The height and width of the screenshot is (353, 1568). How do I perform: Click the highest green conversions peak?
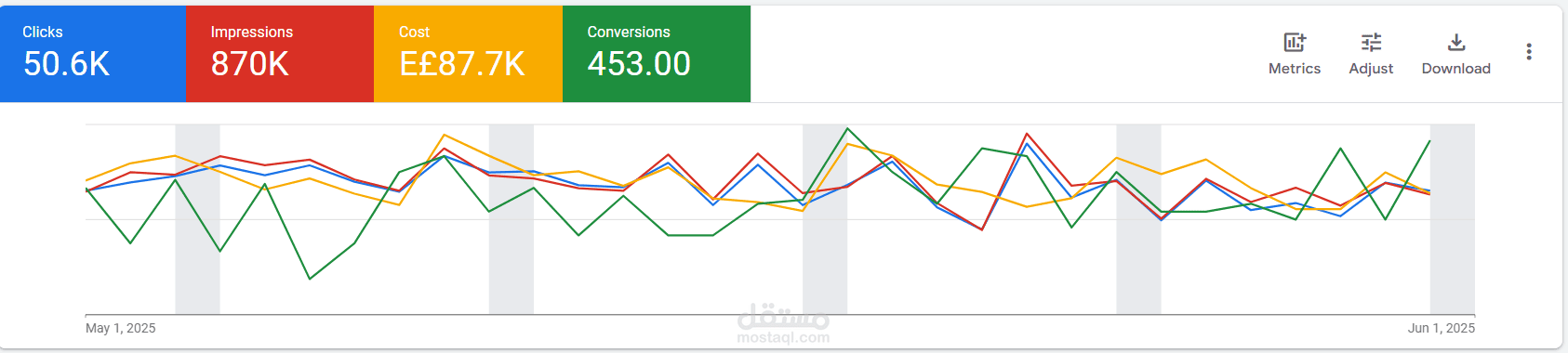click(847, 128)
